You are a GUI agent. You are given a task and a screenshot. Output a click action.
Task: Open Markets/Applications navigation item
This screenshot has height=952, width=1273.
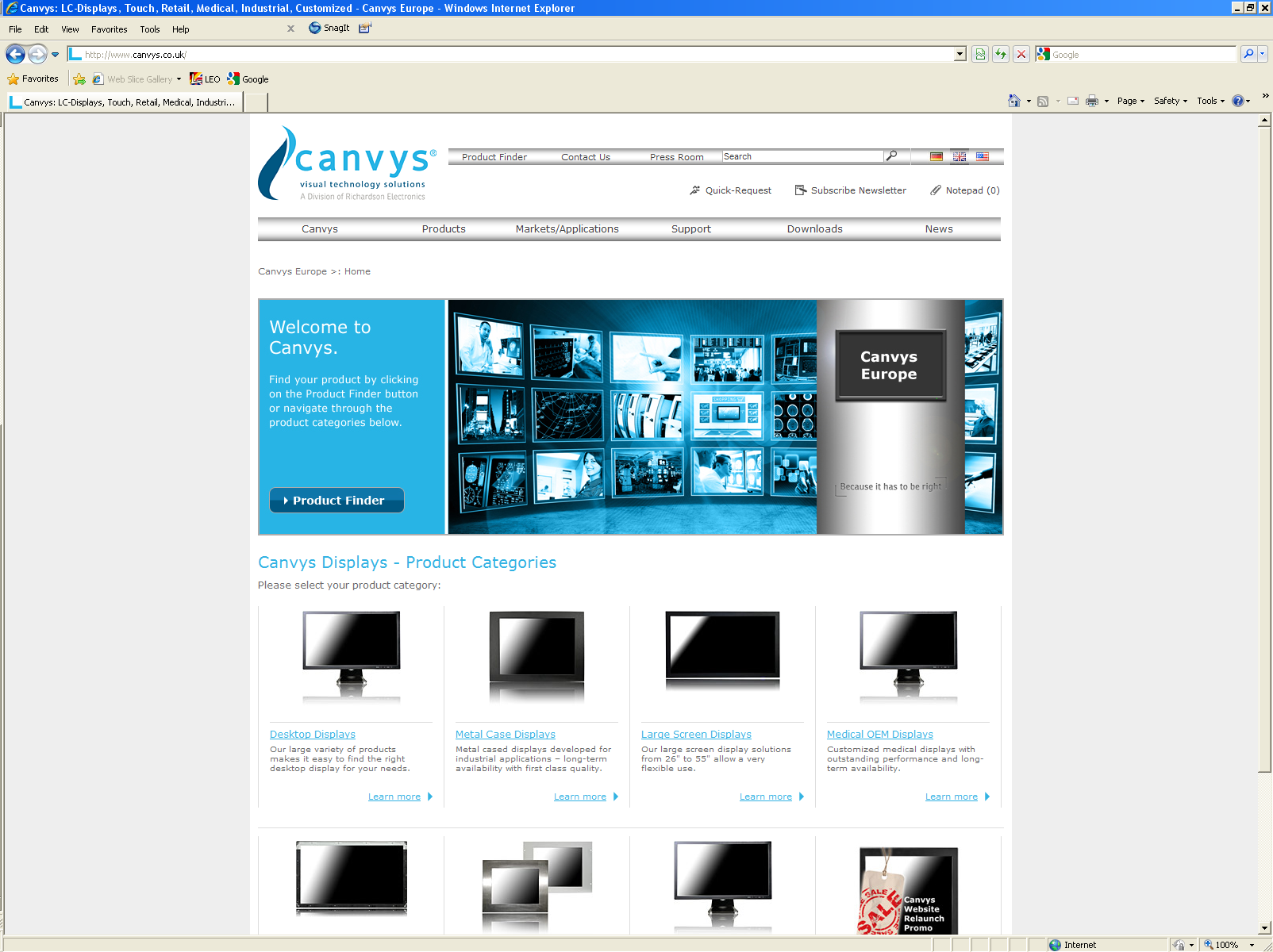tap(567, 229)
